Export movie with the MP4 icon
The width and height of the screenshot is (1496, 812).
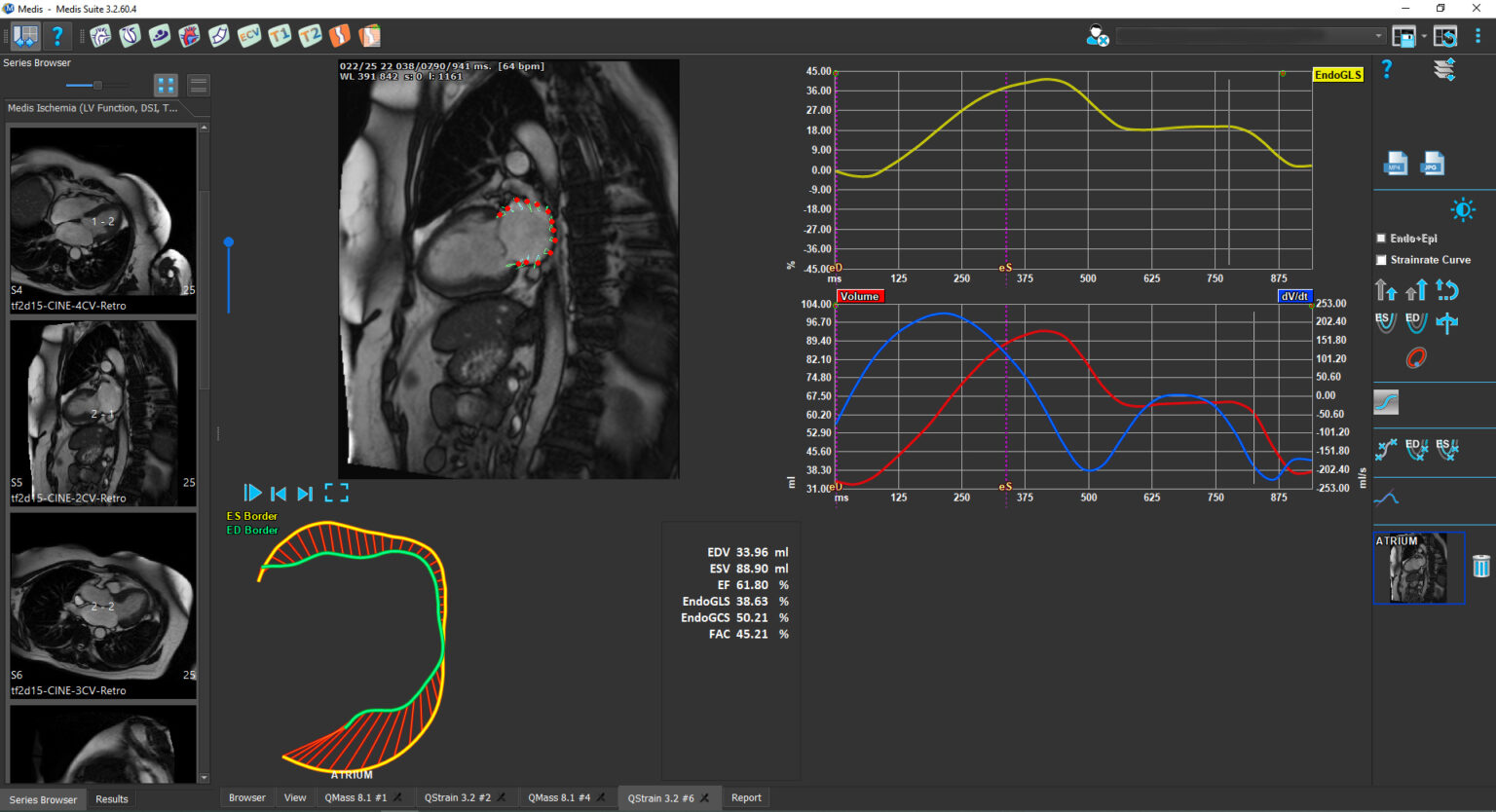(x=1396, y=164)
